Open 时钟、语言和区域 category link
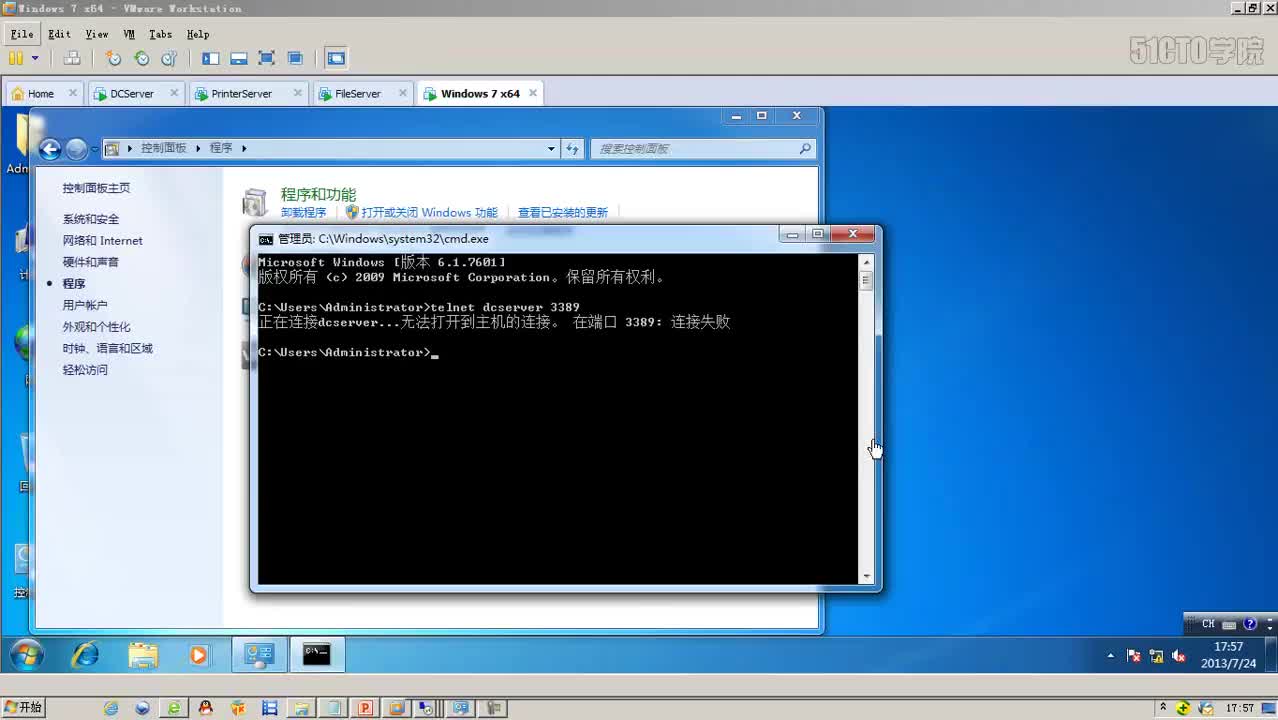 (107, 348)
